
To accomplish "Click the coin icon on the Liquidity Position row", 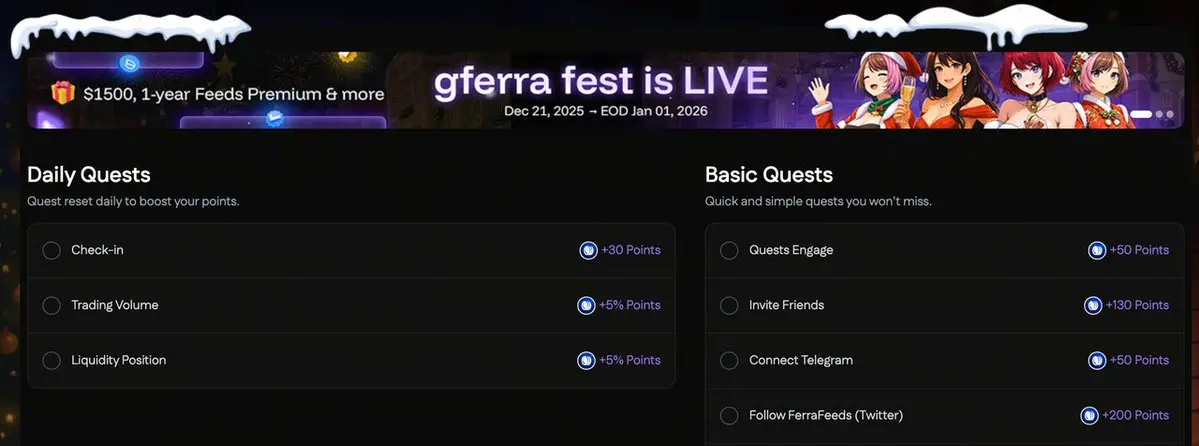I will (x=587, y=360).
